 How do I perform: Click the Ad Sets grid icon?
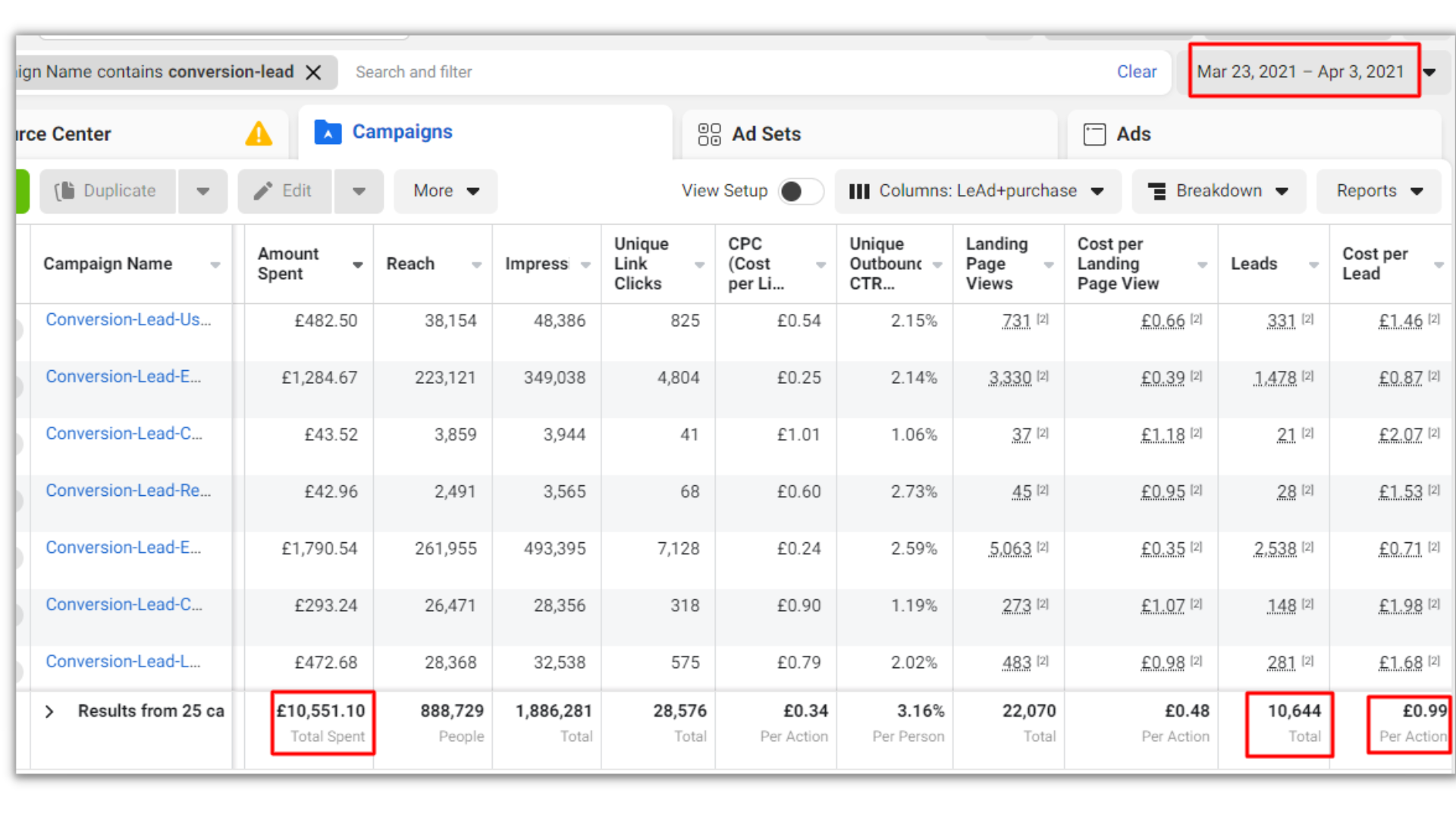click(709, 134)
